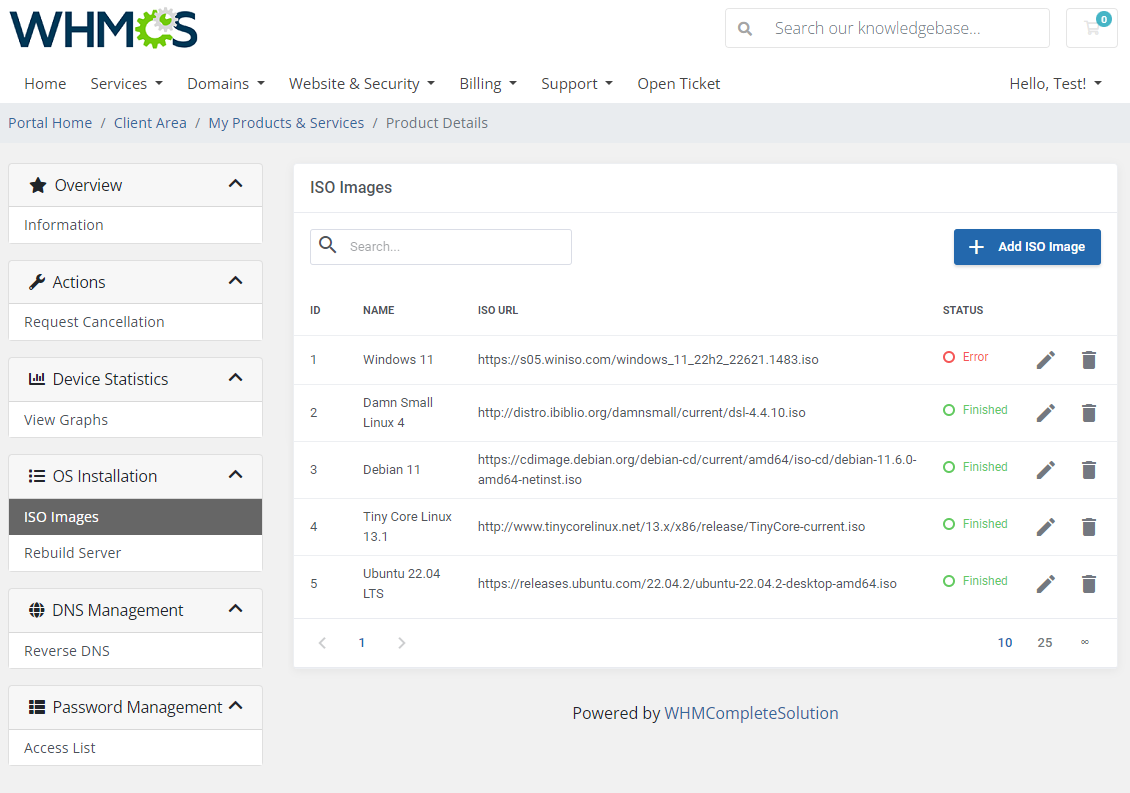Go to Home in navigation bar

tap(45, 84)
